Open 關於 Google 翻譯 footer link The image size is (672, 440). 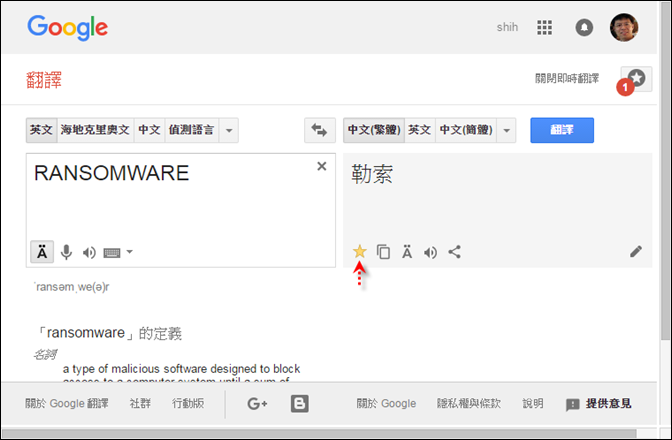tap(66, 403)
